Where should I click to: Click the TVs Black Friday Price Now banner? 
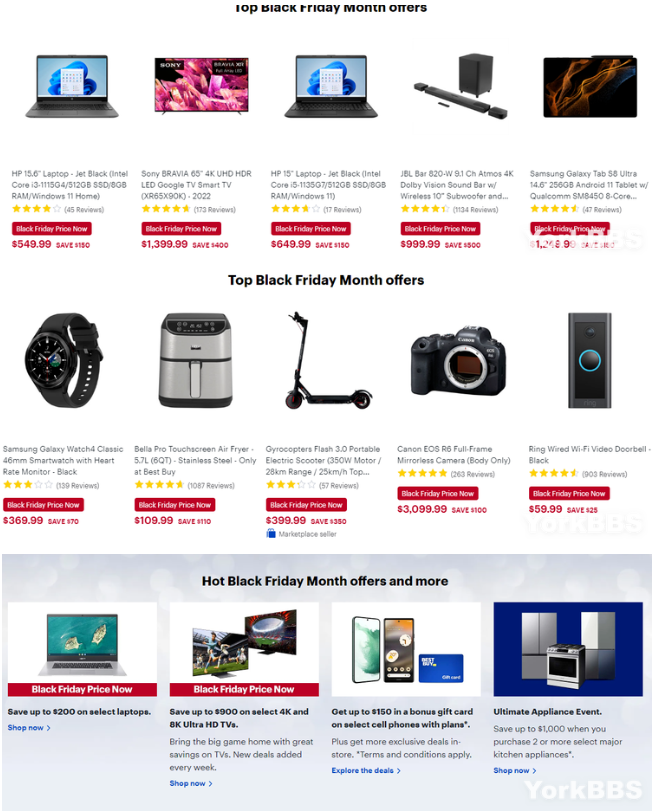(x=244, y=689)
